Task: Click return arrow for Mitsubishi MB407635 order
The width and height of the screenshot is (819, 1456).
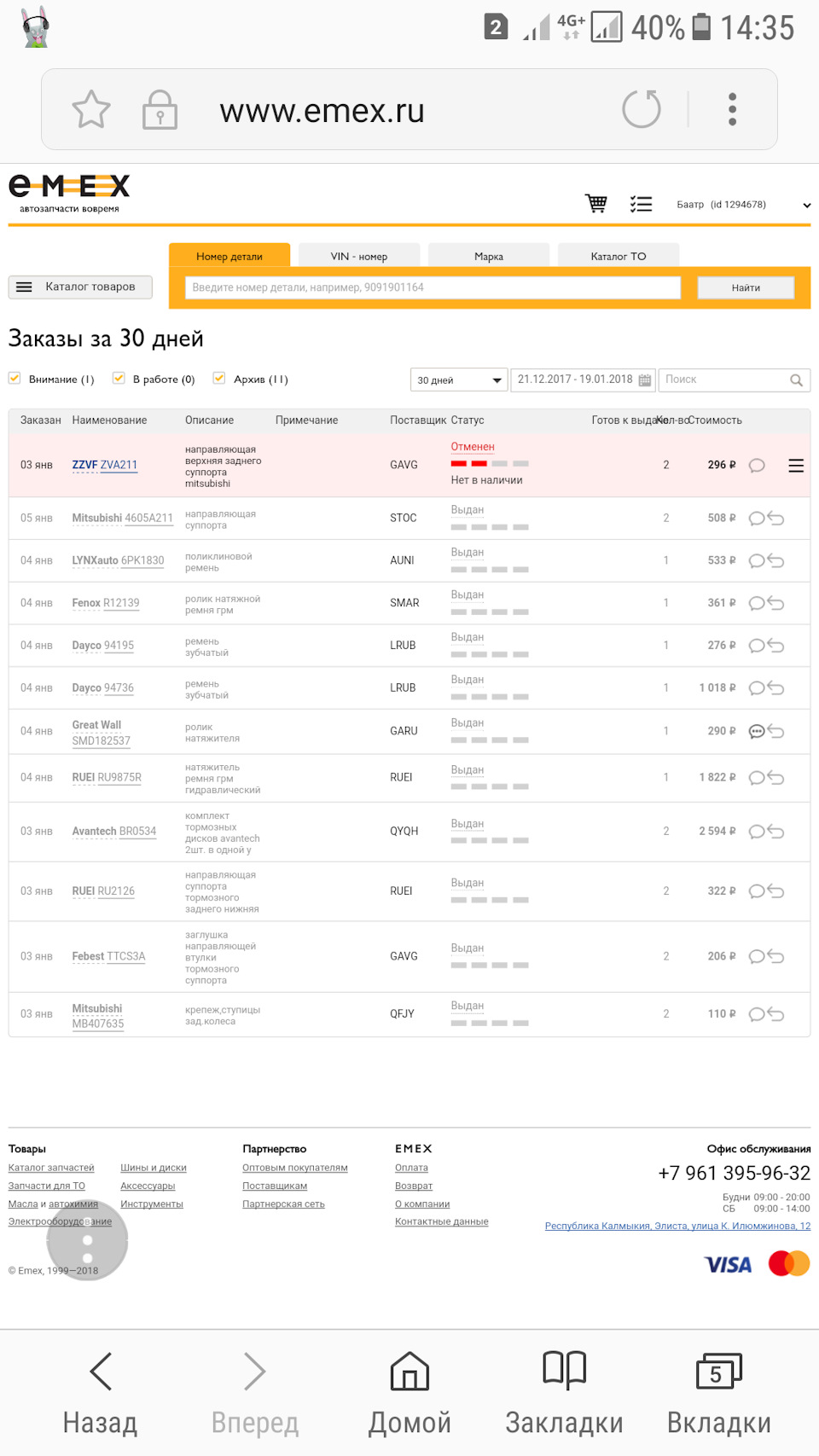Action: (x=775, y=1014)
